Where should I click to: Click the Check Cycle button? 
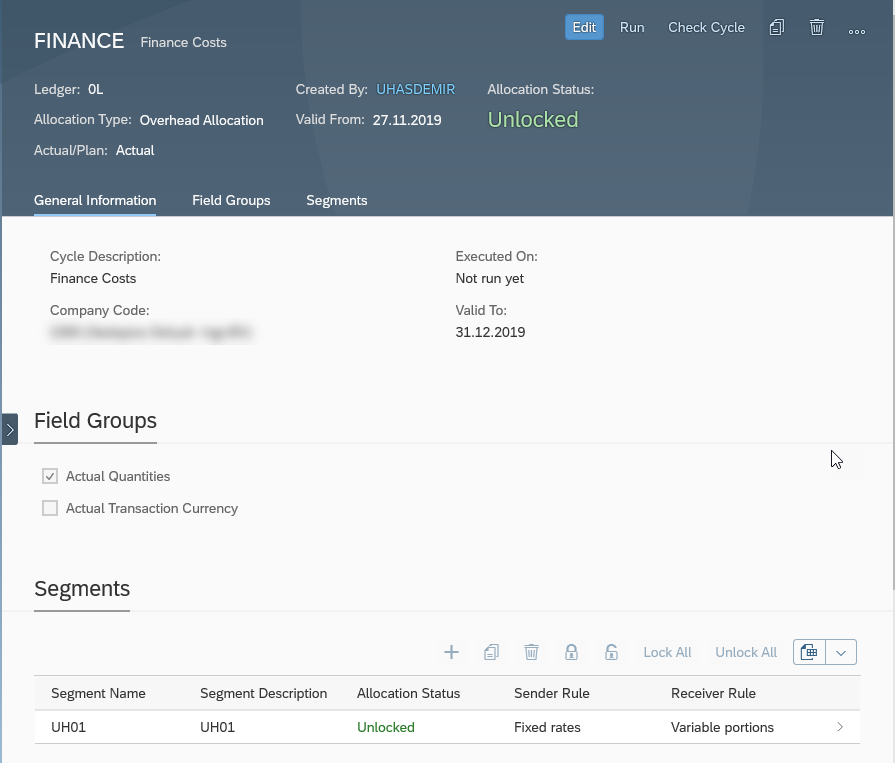pos(706,28)
